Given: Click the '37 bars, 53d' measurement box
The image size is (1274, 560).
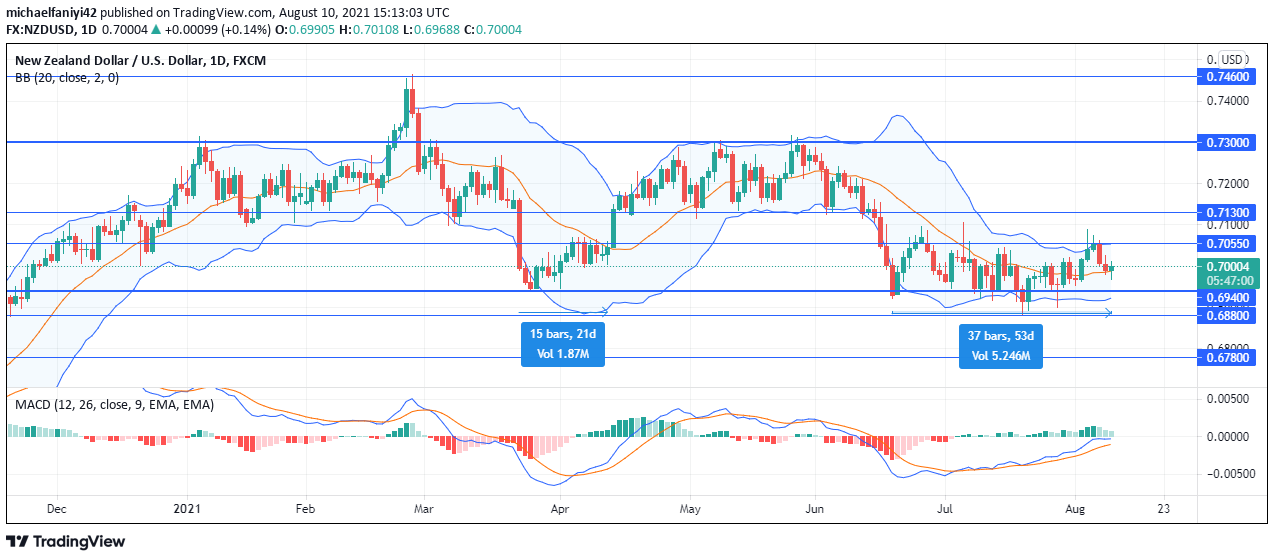Looking at the screenshot, I should pos(1001,345).
